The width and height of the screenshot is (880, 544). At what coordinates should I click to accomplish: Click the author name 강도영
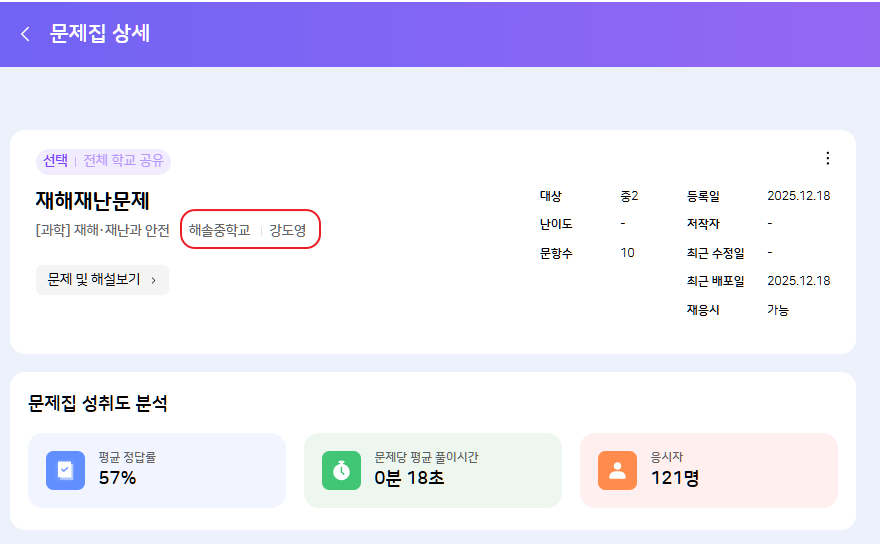288,230
